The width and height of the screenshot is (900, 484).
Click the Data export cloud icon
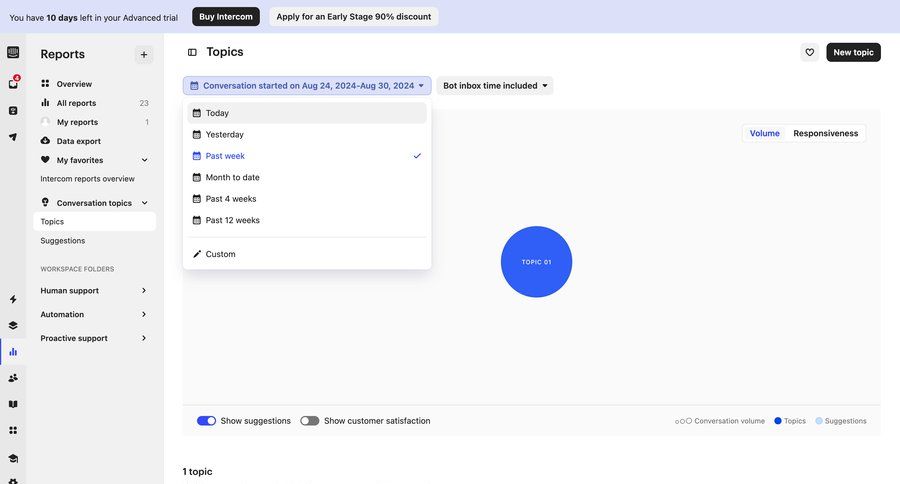[45, 141]
